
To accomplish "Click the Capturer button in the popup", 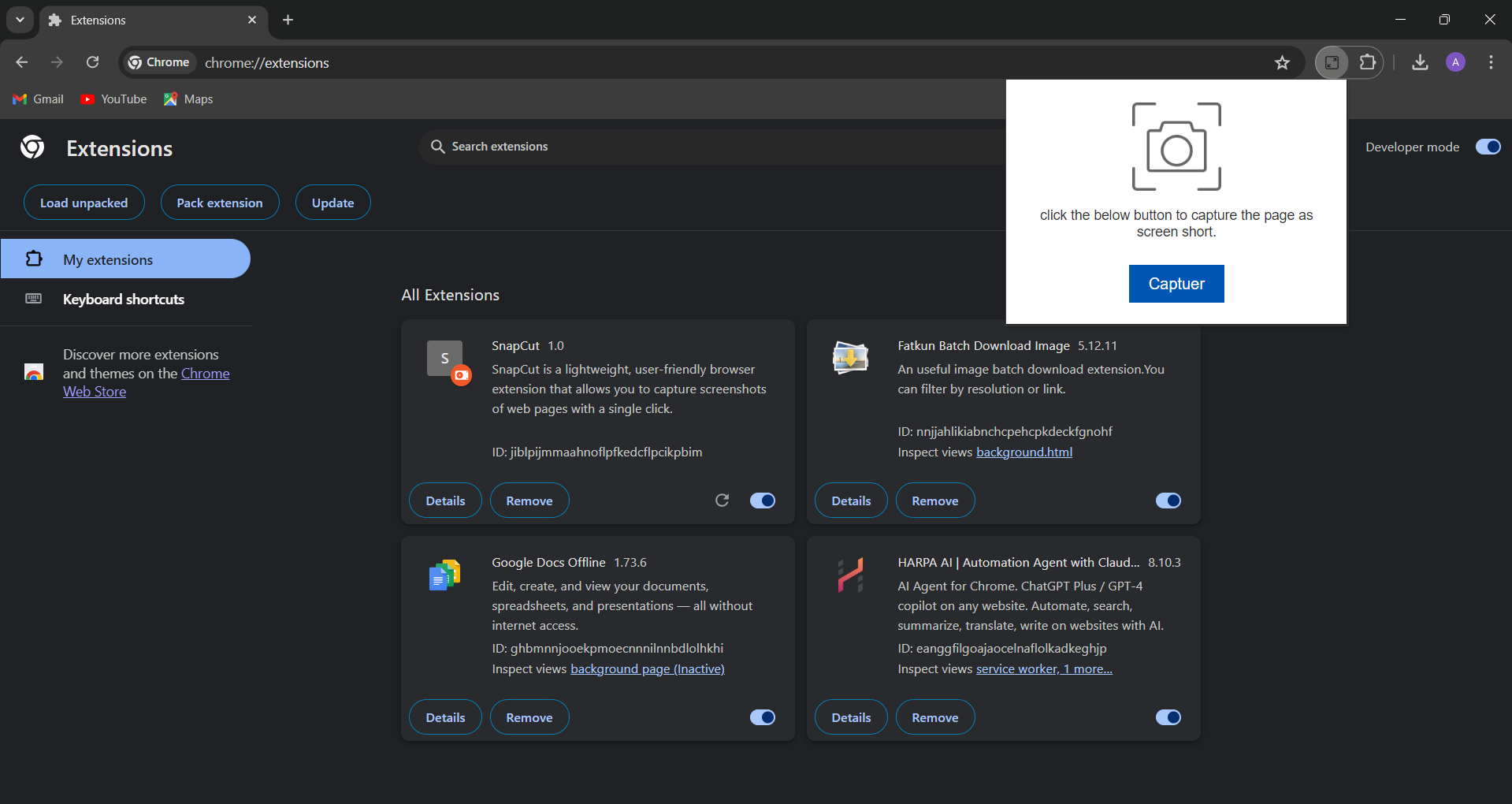I will click(1176, 284).
